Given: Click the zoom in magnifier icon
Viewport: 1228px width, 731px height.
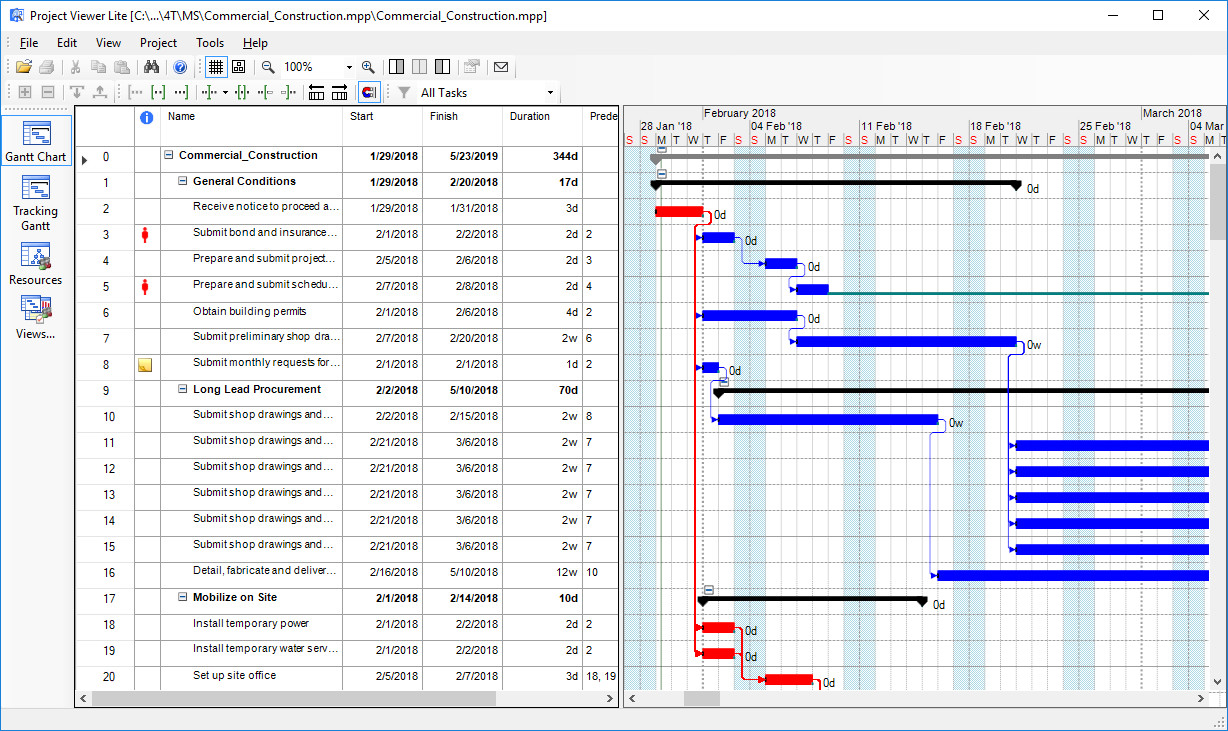Looking at the screenshot, I should 368,67.
